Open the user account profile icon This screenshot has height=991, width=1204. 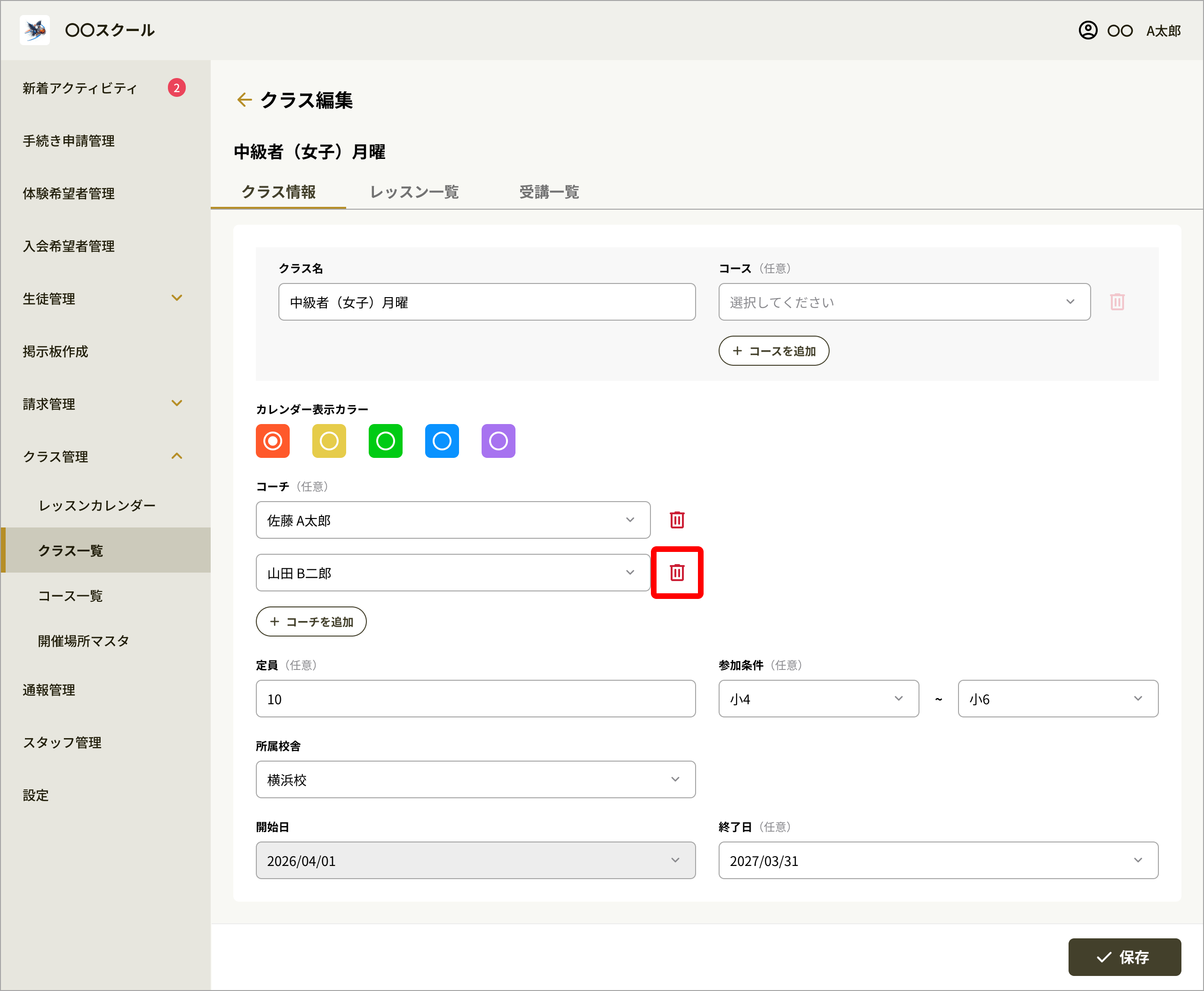point(1087,30)
